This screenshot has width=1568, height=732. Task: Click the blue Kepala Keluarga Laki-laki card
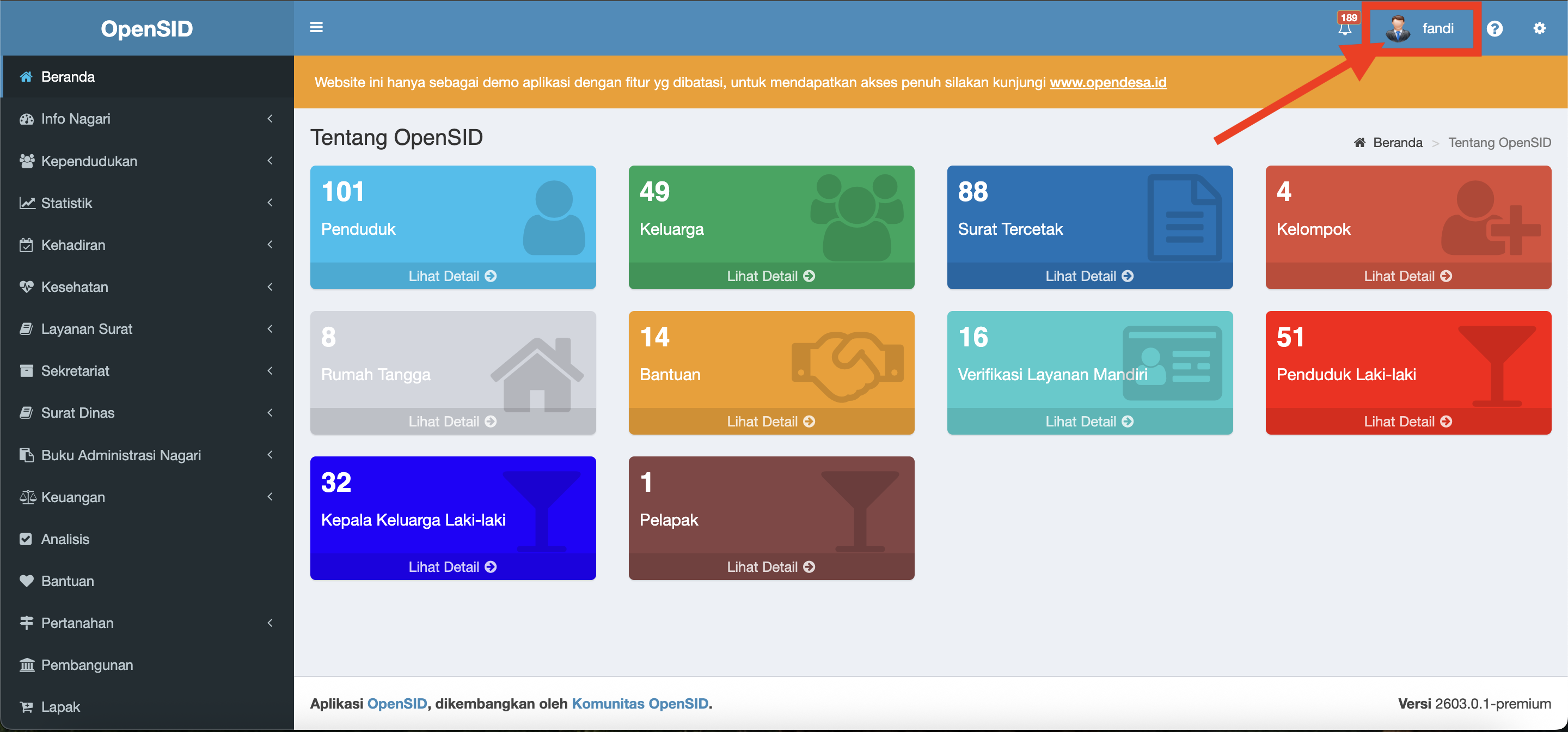point(452,505)
